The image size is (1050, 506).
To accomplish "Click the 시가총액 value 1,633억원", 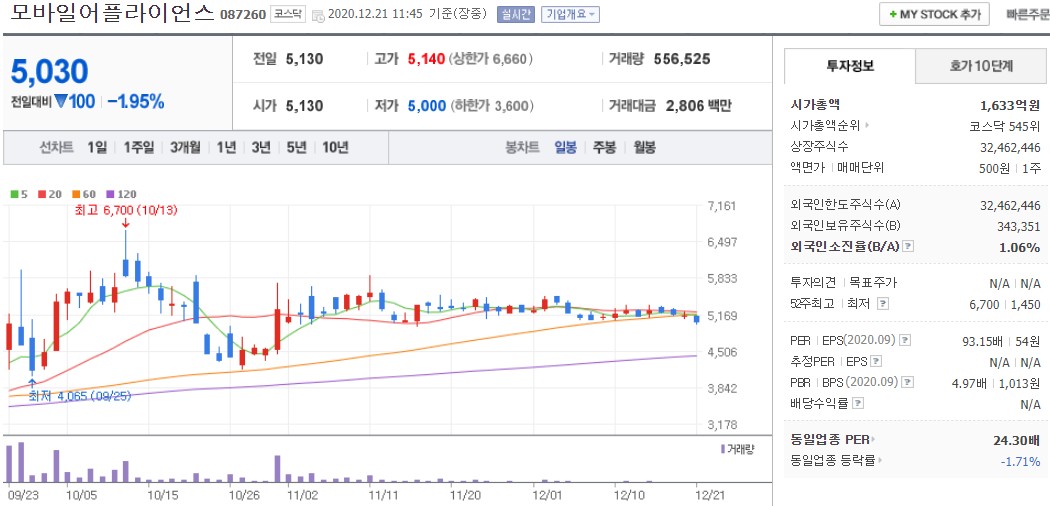I will coord(1010,104).
